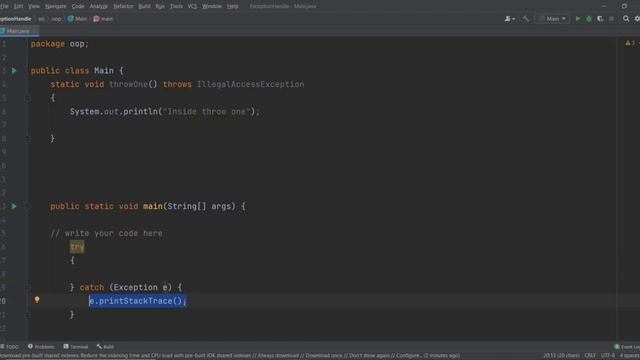Screen dimensions: 640x360
Task: Open the Terminal tool window
Action: (x=76, y=347)
